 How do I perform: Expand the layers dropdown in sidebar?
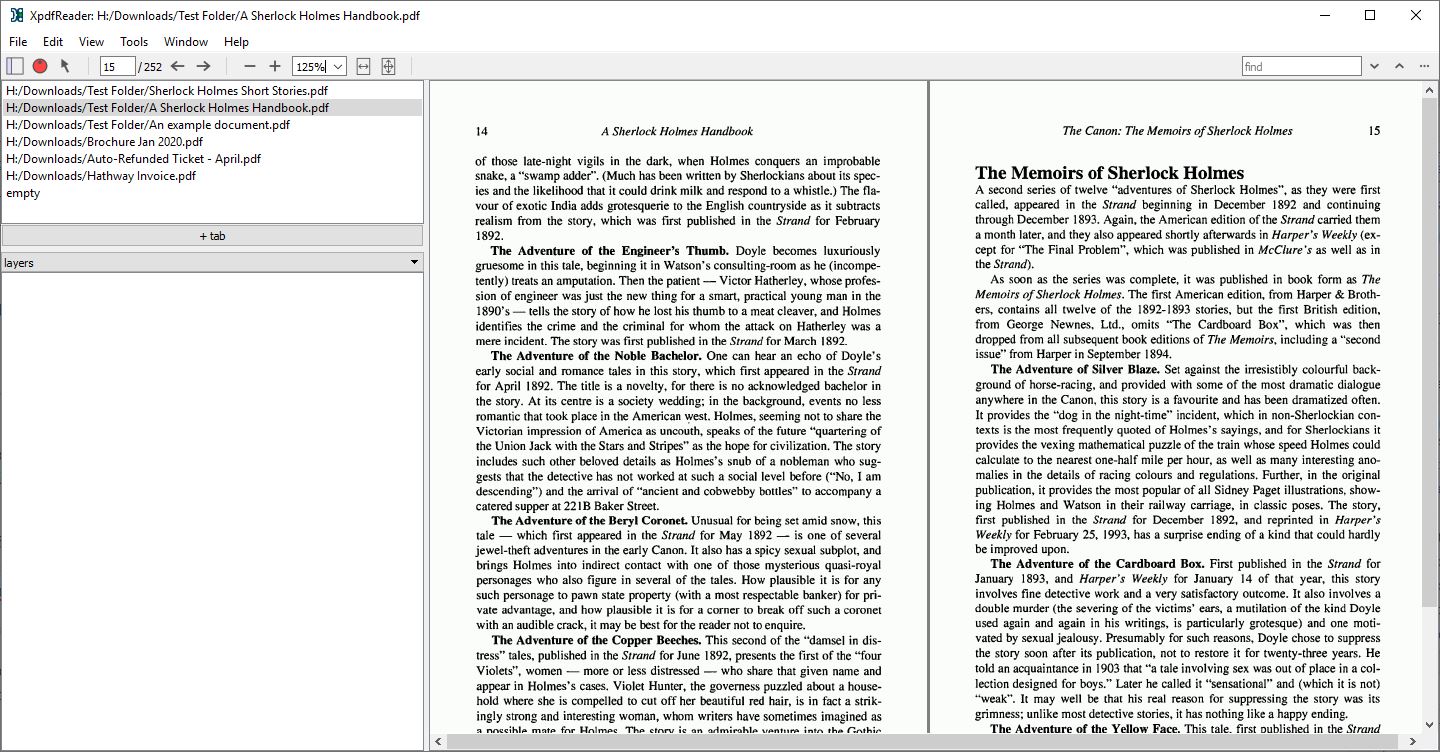(x=414, y=263)
